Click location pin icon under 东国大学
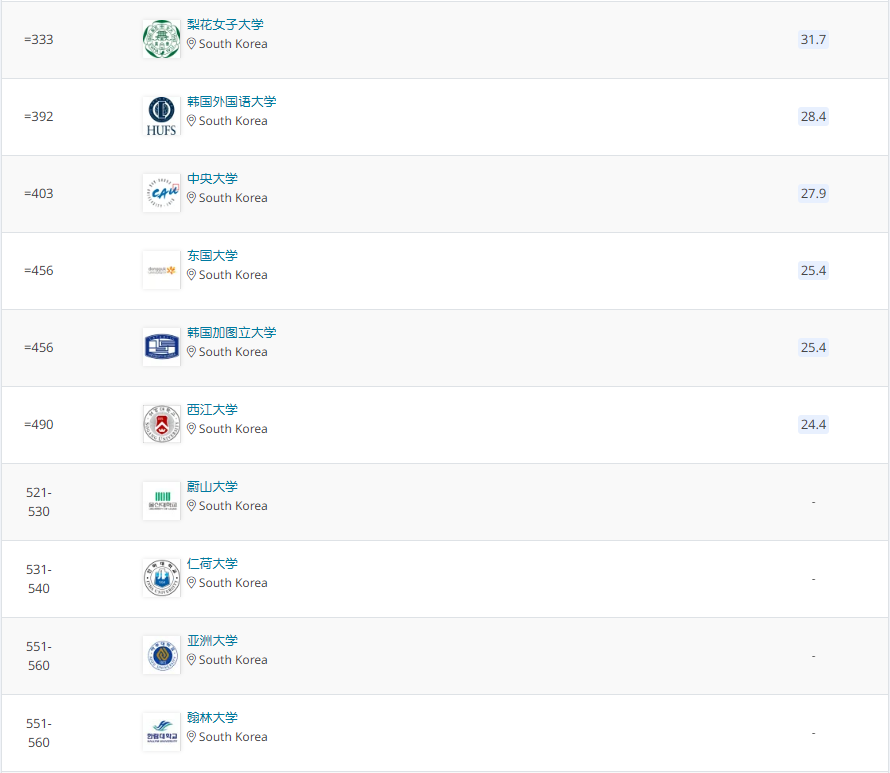890x773 pixels. 191,275
